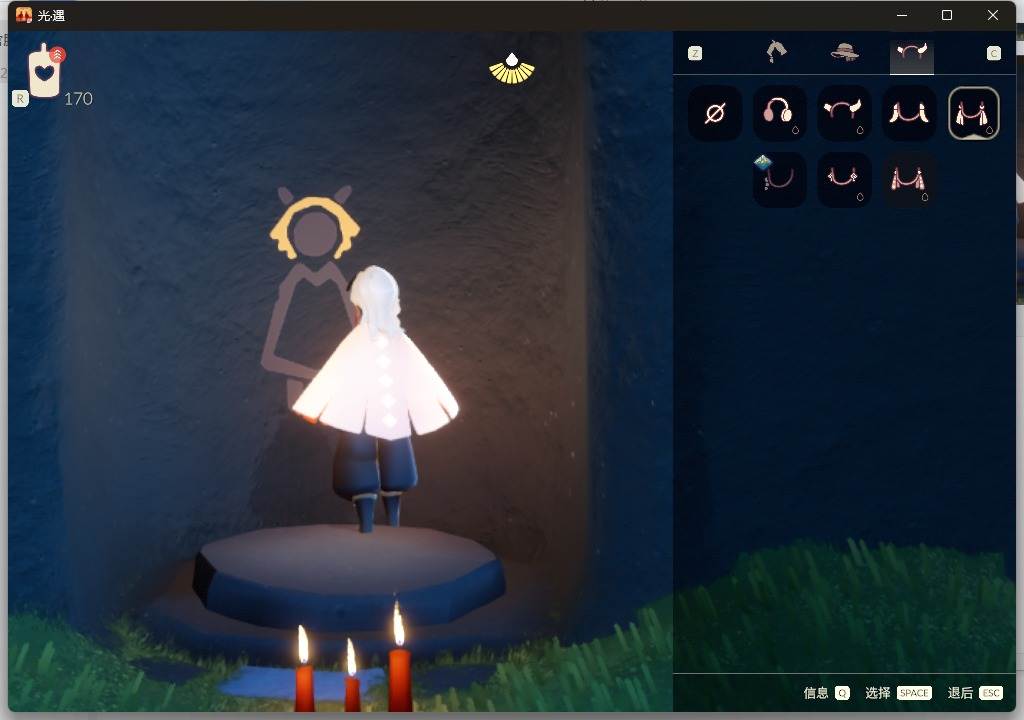Viewport: 1024px width, 720px height.
Task: Choose the necklace with blue diamond badge
Action: pyautogui.click(x=779, y=180)
